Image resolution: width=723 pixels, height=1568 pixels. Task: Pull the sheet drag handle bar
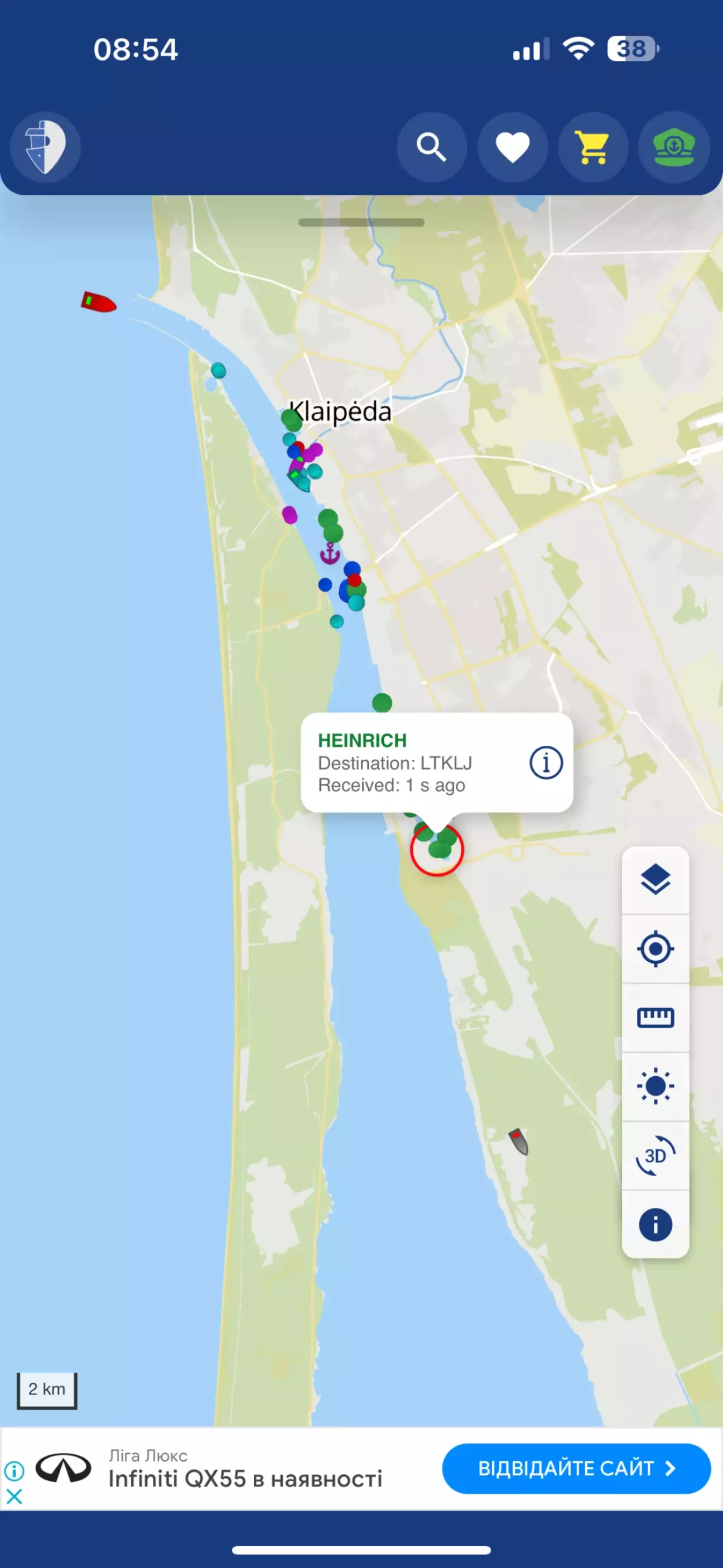361,222
